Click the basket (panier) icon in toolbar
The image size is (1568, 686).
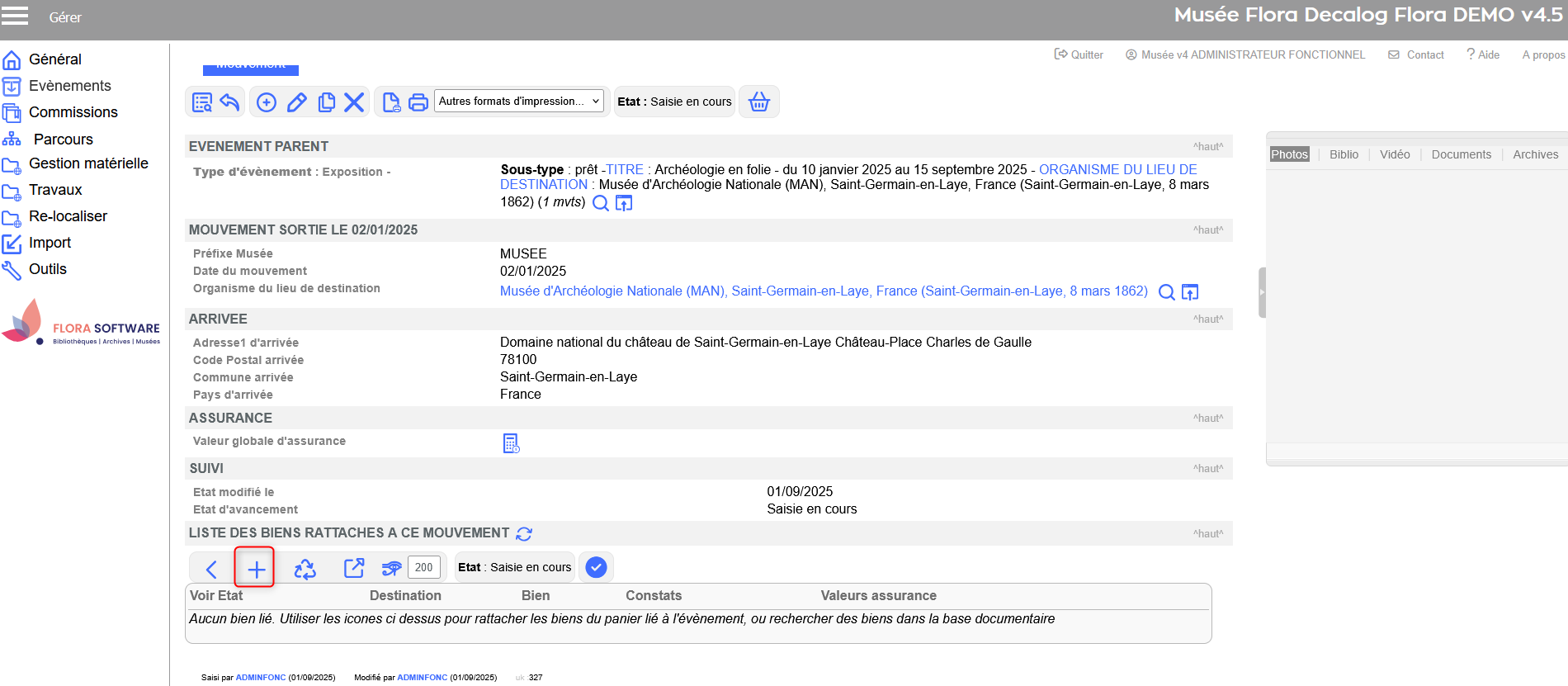tap(758, 102)
